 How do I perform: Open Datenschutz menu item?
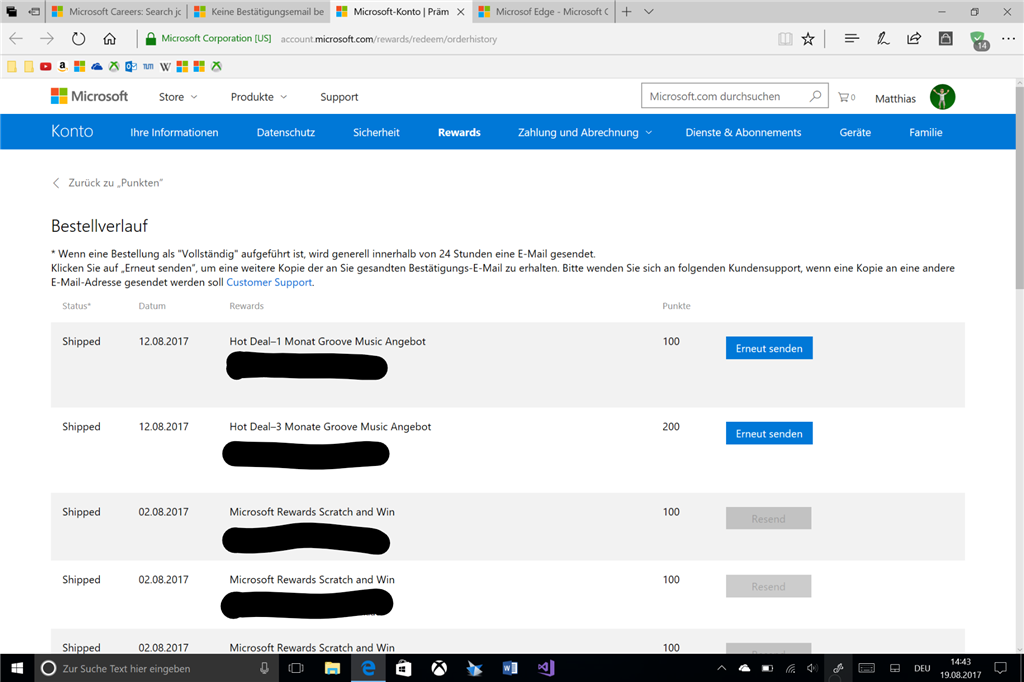tap(285, 132)
